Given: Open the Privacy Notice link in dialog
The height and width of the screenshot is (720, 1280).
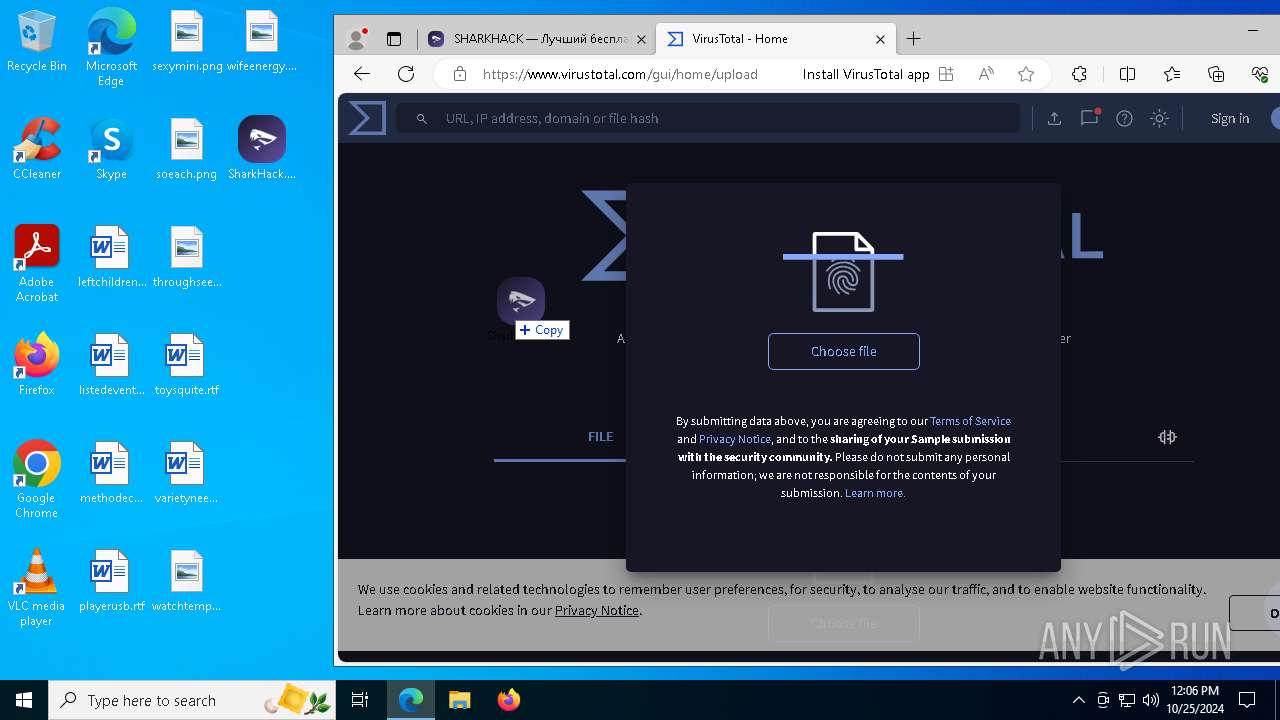Looking at the screenshot, I should pyautogui.click(x=735, y=439).
